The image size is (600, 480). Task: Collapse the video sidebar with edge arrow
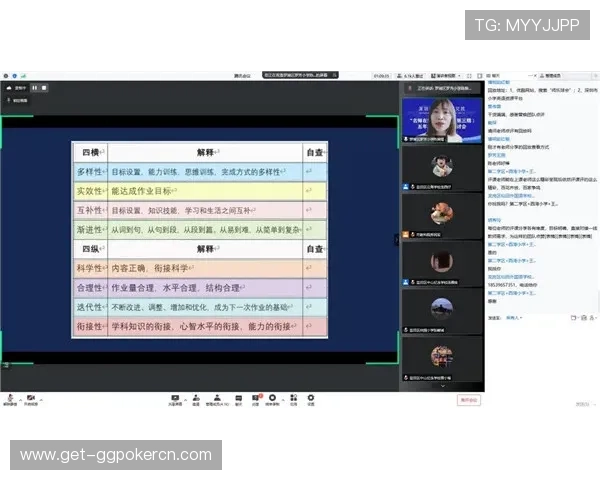pyautogui.click(x=396, y=240)
